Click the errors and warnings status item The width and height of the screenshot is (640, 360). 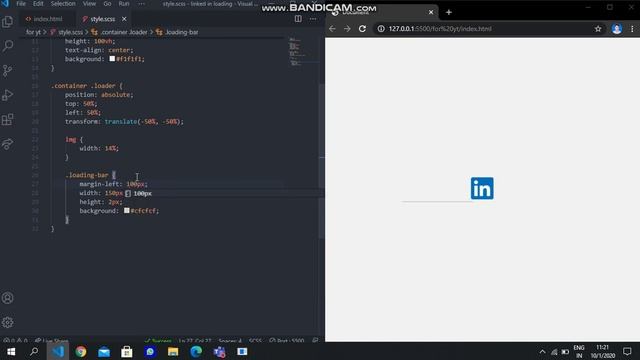15,340
